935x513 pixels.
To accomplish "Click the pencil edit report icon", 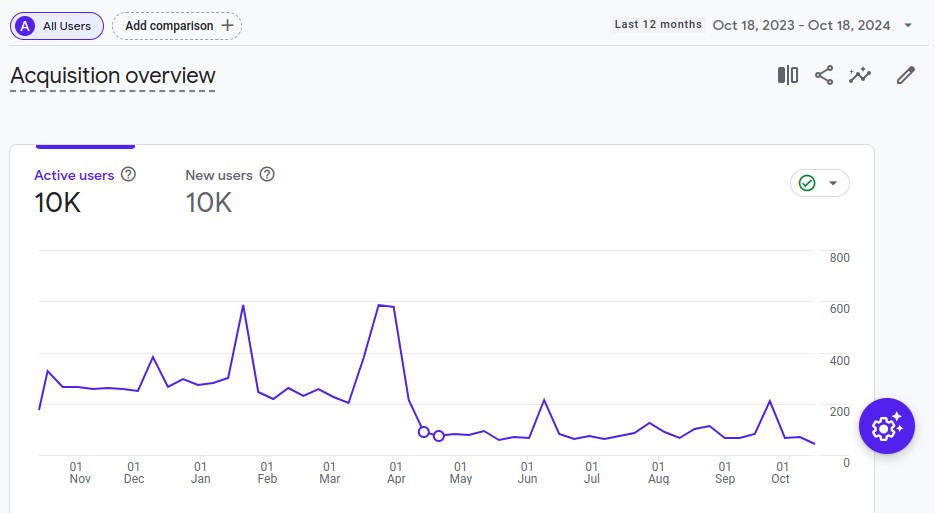I will (x=906, y=76).
